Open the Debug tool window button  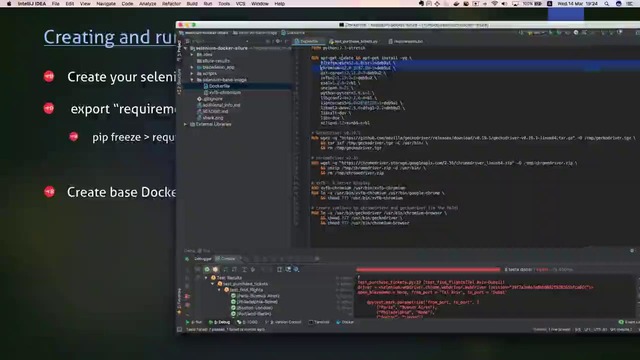(220, 322)
